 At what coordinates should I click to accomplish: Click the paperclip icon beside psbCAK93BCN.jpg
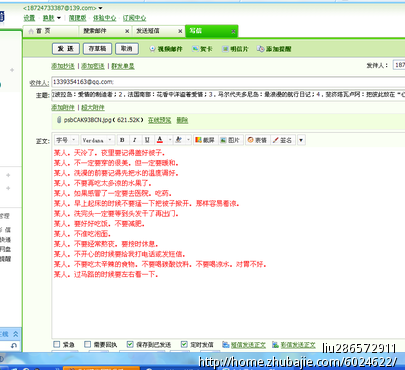pos(59,120)
